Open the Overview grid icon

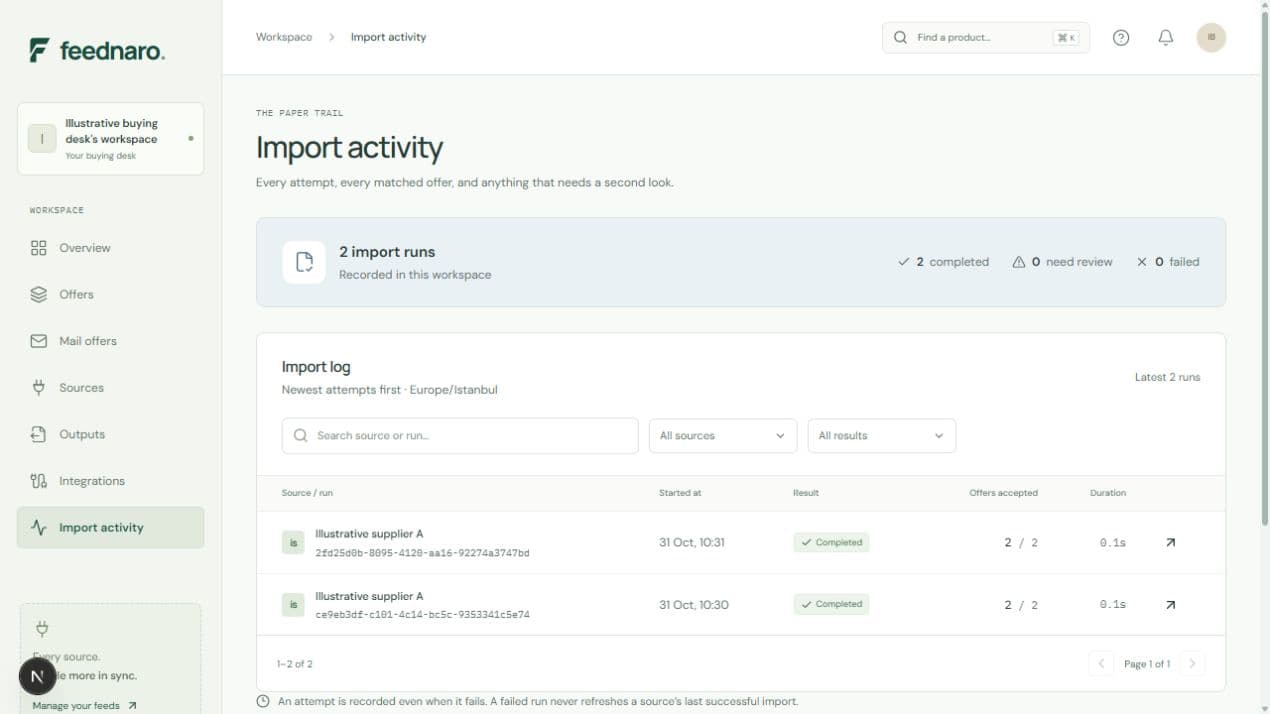click(x=39, y=248)
